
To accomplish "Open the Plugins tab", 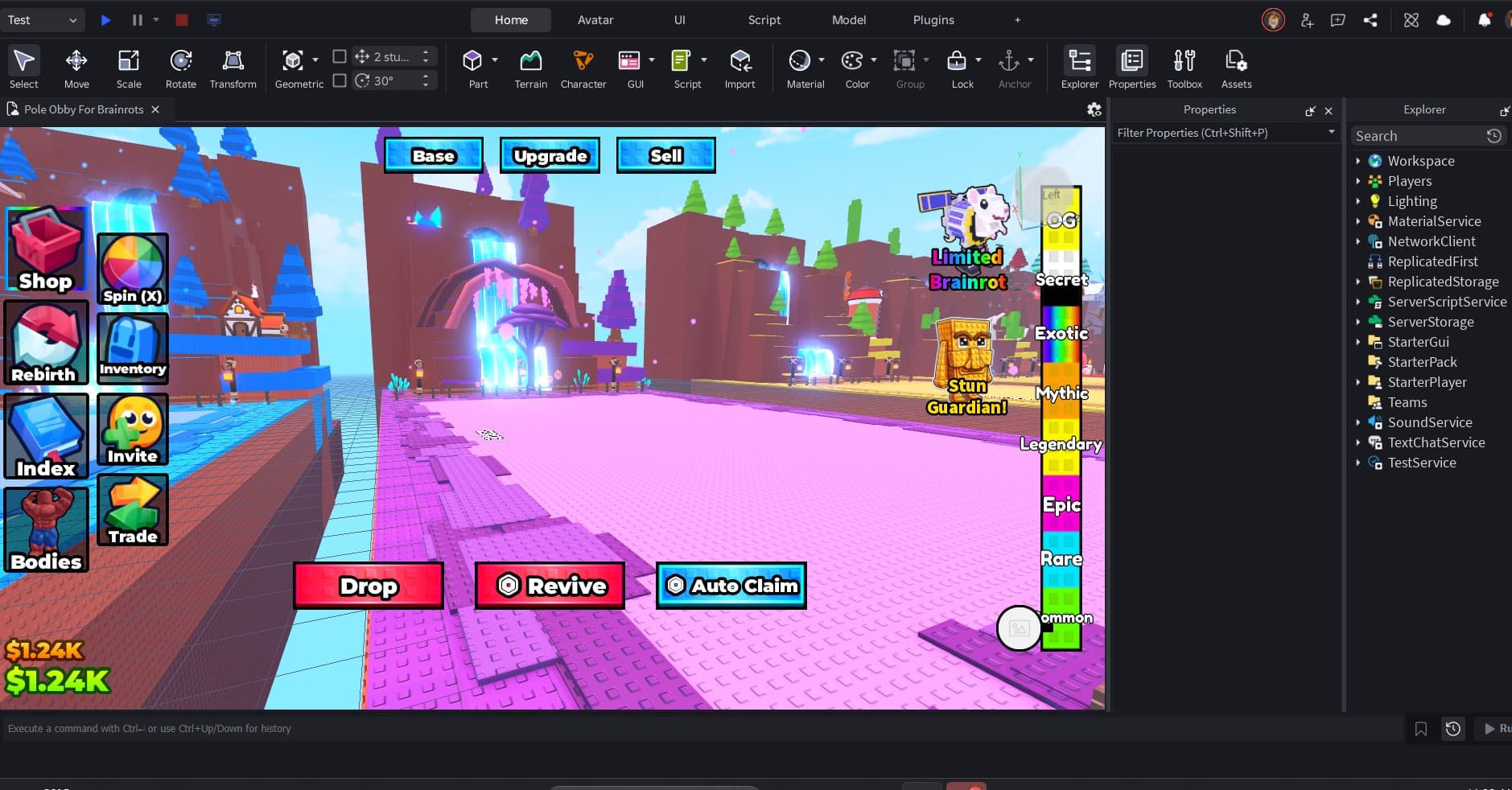I will coord(933,20).
